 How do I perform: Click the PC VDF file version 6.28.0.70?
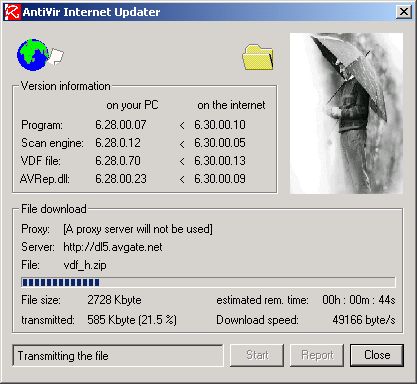[x=118, y=161]
